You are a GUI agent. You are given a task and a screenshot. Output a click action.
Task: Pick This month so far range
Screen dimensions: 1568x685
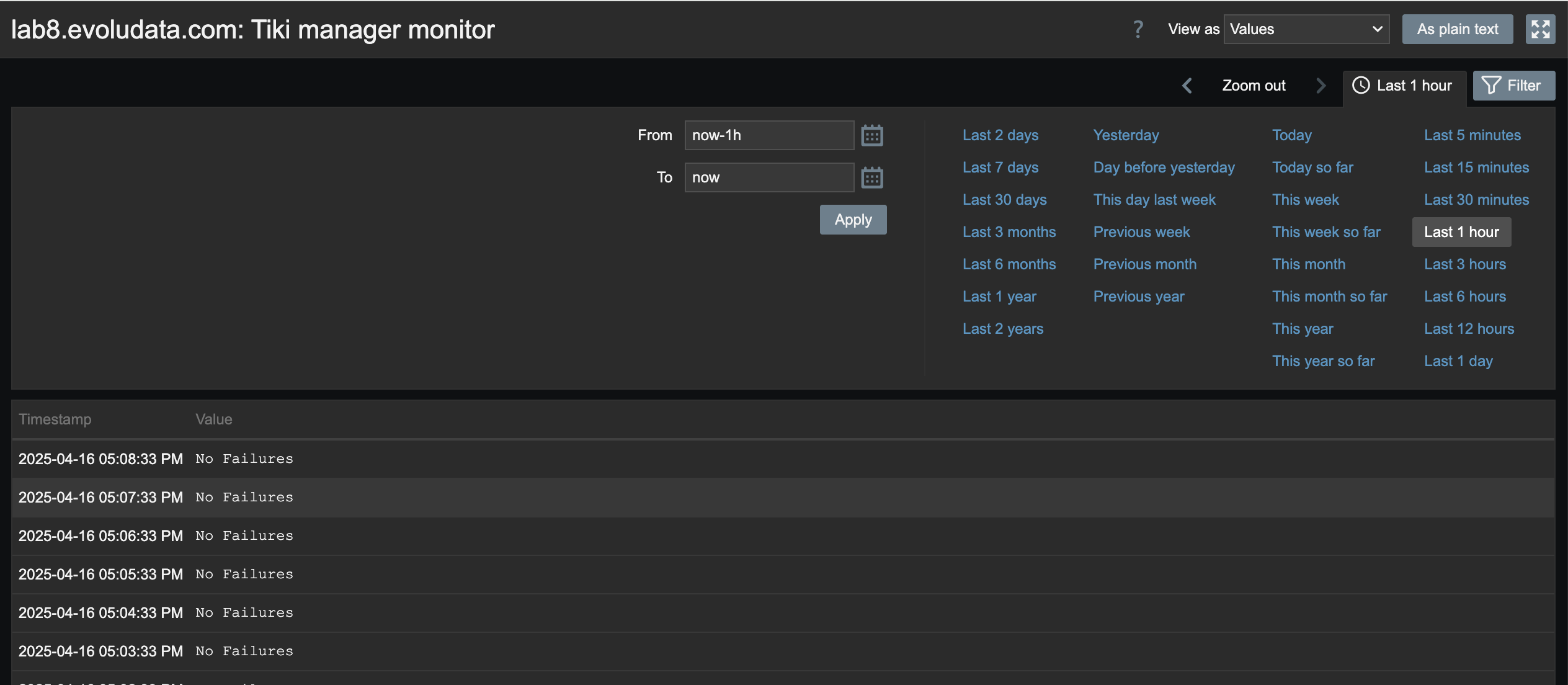[x=1330, y=297]
